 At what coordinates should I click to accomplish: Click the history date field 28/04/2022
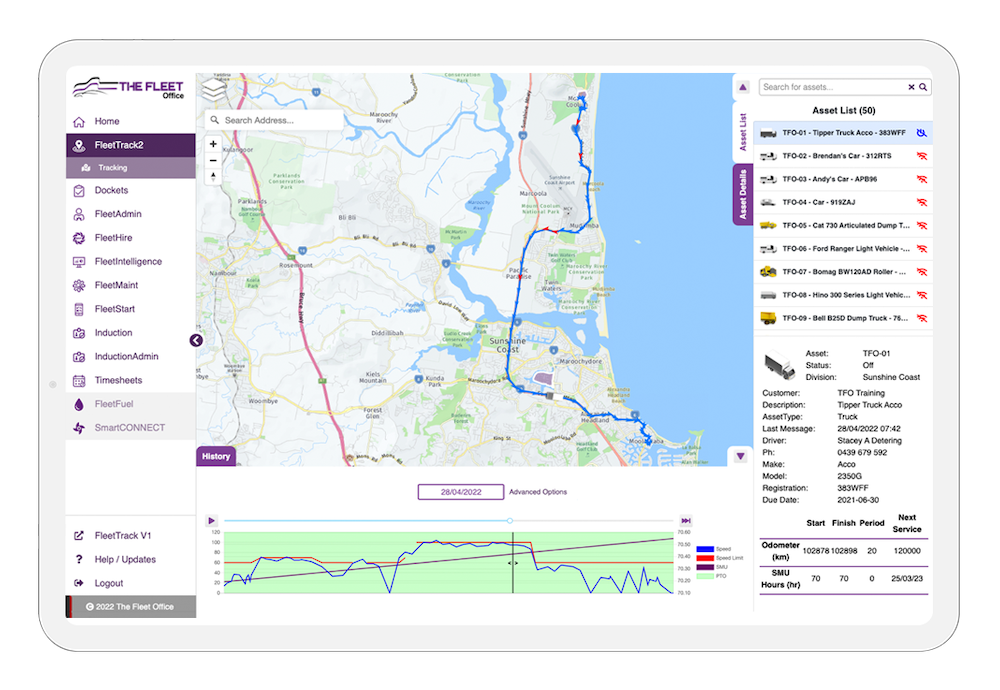tap(461, 492)
